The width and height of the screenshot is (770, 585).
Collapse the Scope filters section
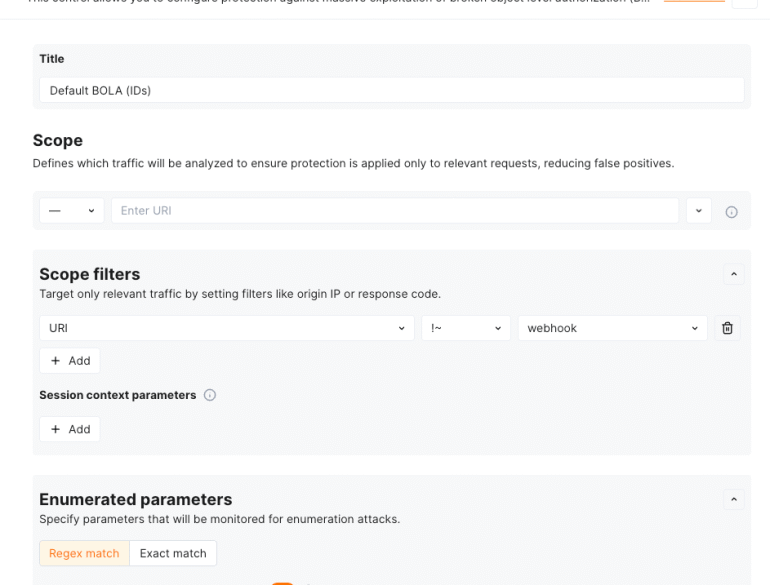[733, 274]
